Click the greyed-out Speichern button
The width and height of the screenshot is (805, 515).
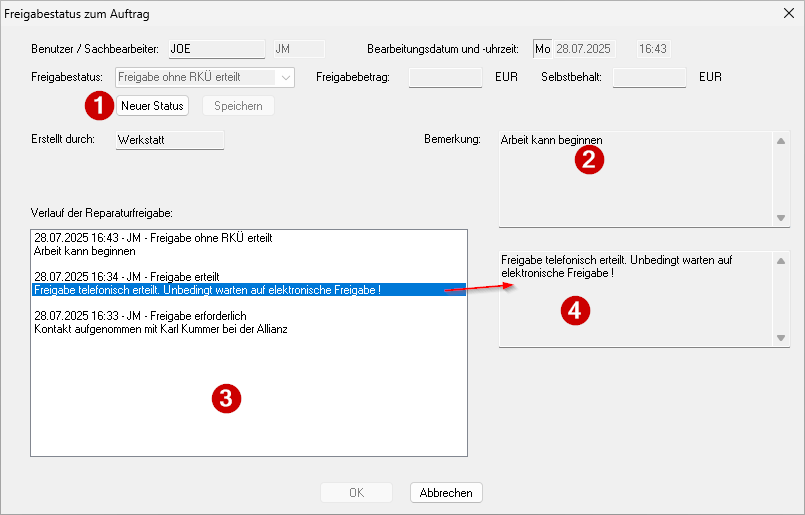click(238, 106)
